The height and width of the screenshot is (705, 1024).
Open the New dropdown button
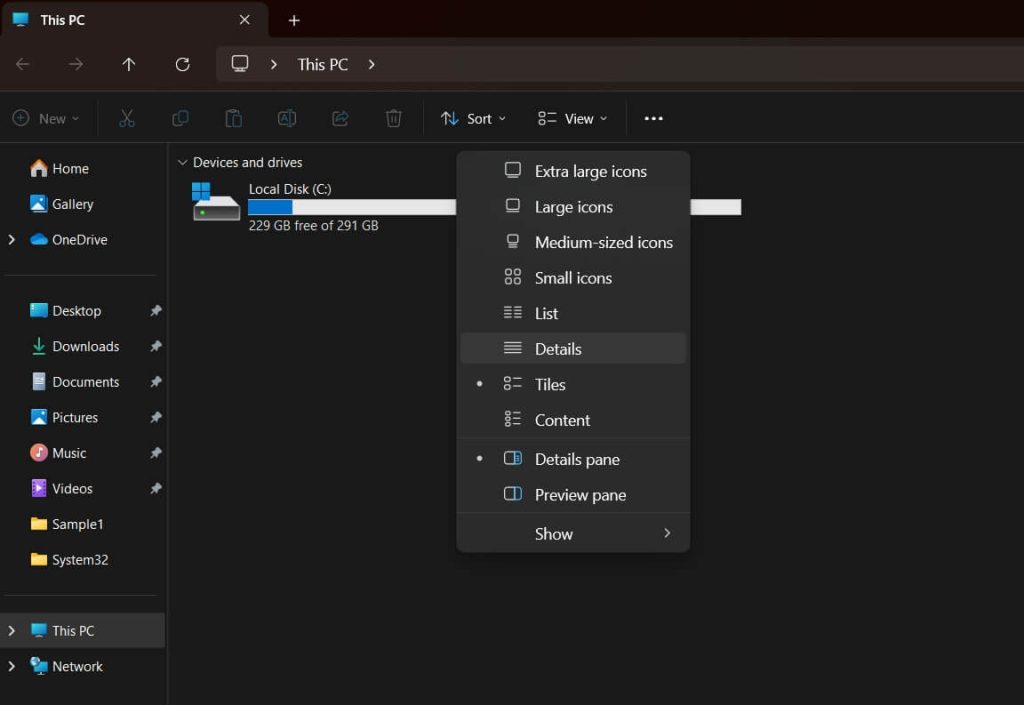click(46, 118)
